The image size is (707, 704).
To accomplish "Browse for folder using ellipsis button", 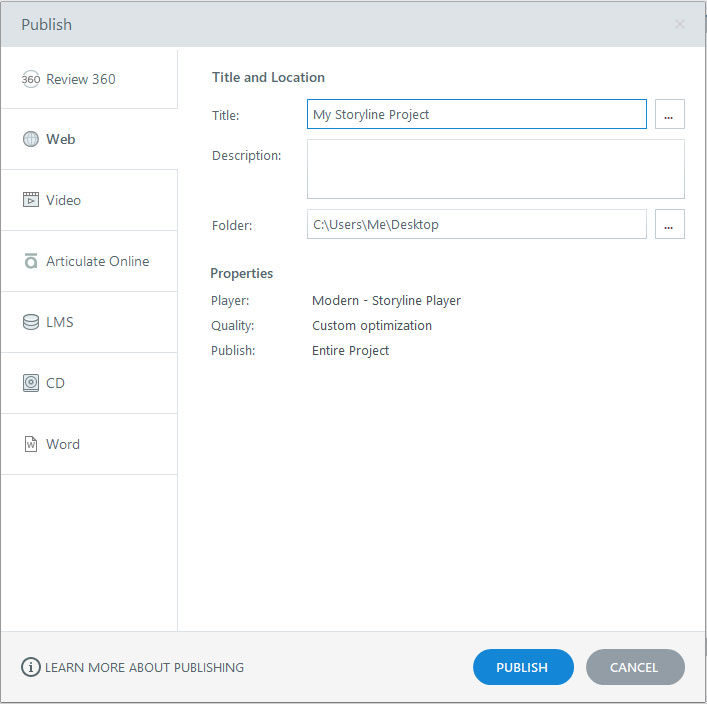I will pos(669,225).
